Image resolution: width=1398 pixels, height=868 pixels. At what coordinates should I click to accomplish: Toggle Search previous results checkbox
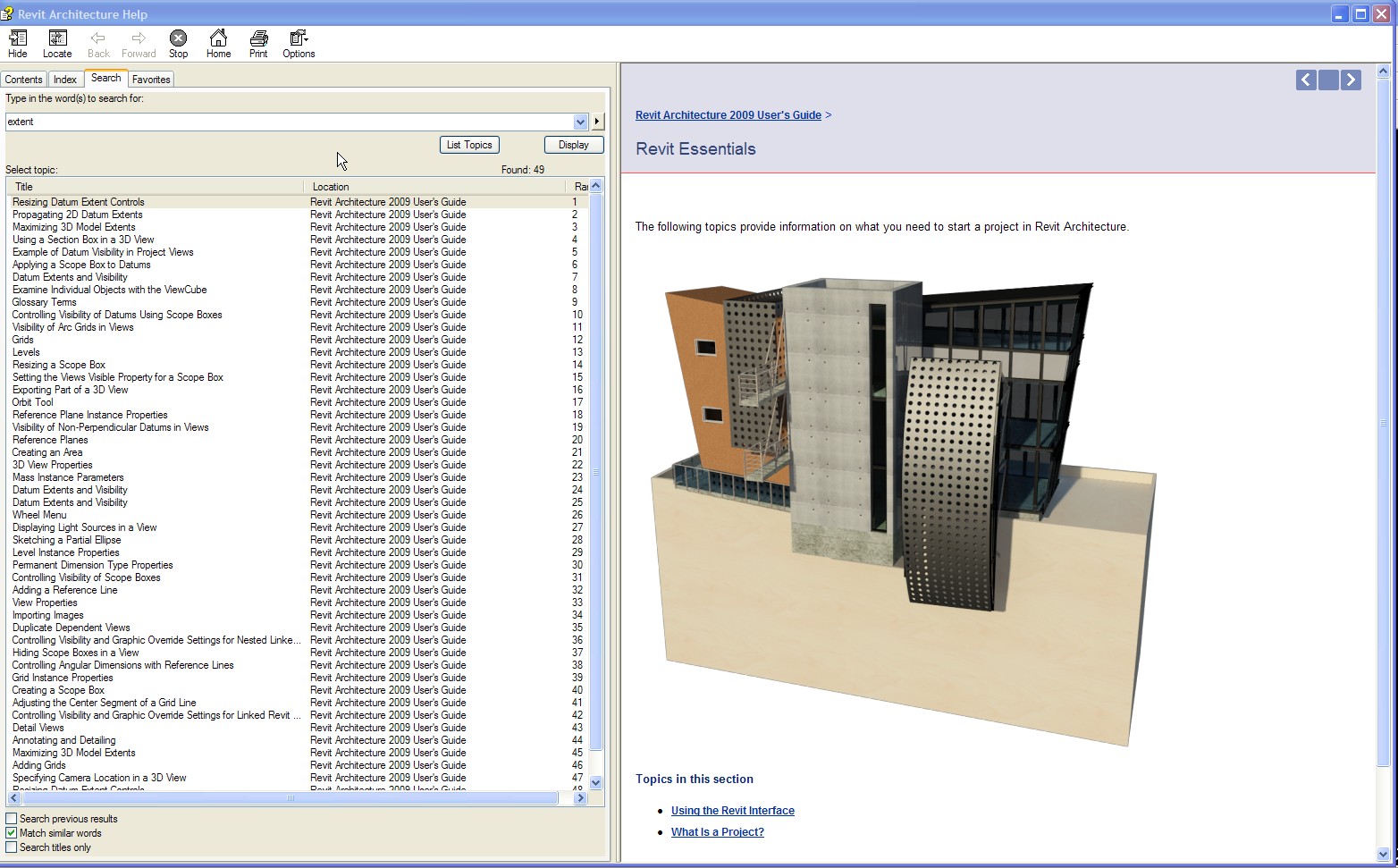(12, 819)
